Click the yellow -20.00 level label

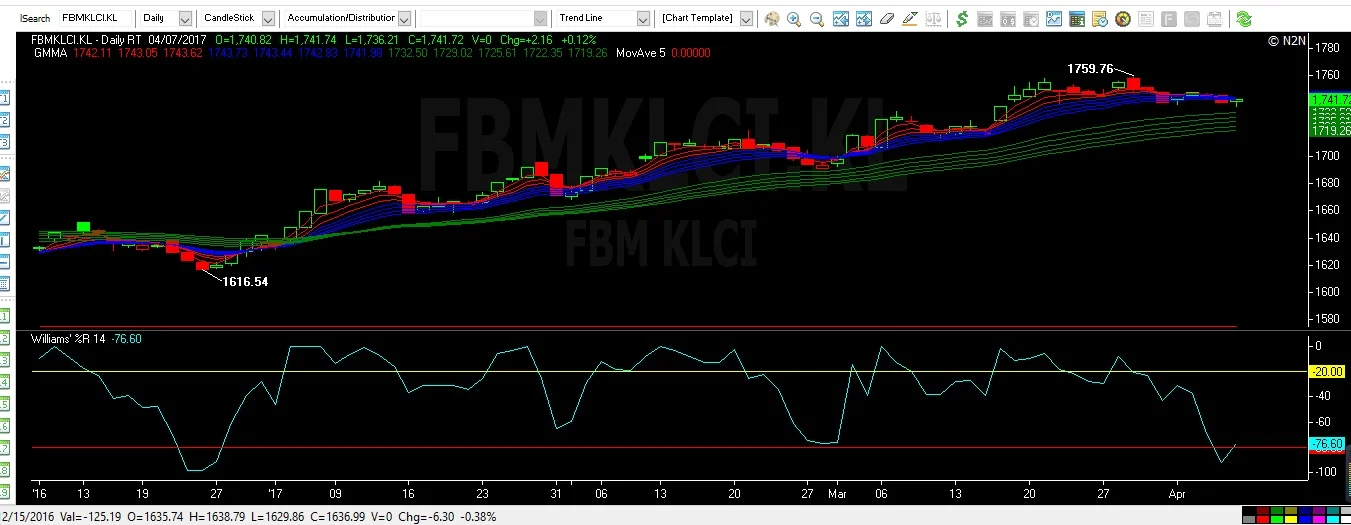1327,371
